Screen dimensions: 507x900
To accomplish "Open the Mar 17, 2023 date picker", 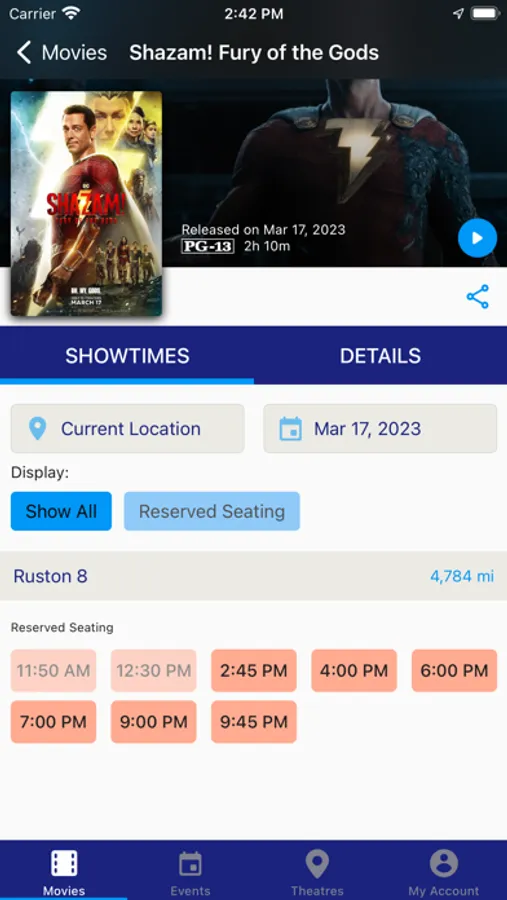I will click(380, 429).
